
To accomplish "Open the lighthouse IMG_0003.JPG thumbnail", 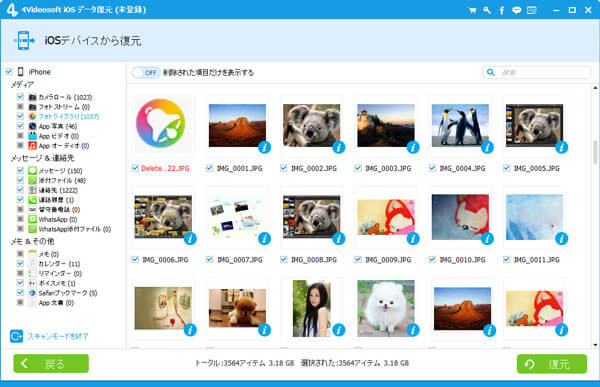I will [386, 125].
